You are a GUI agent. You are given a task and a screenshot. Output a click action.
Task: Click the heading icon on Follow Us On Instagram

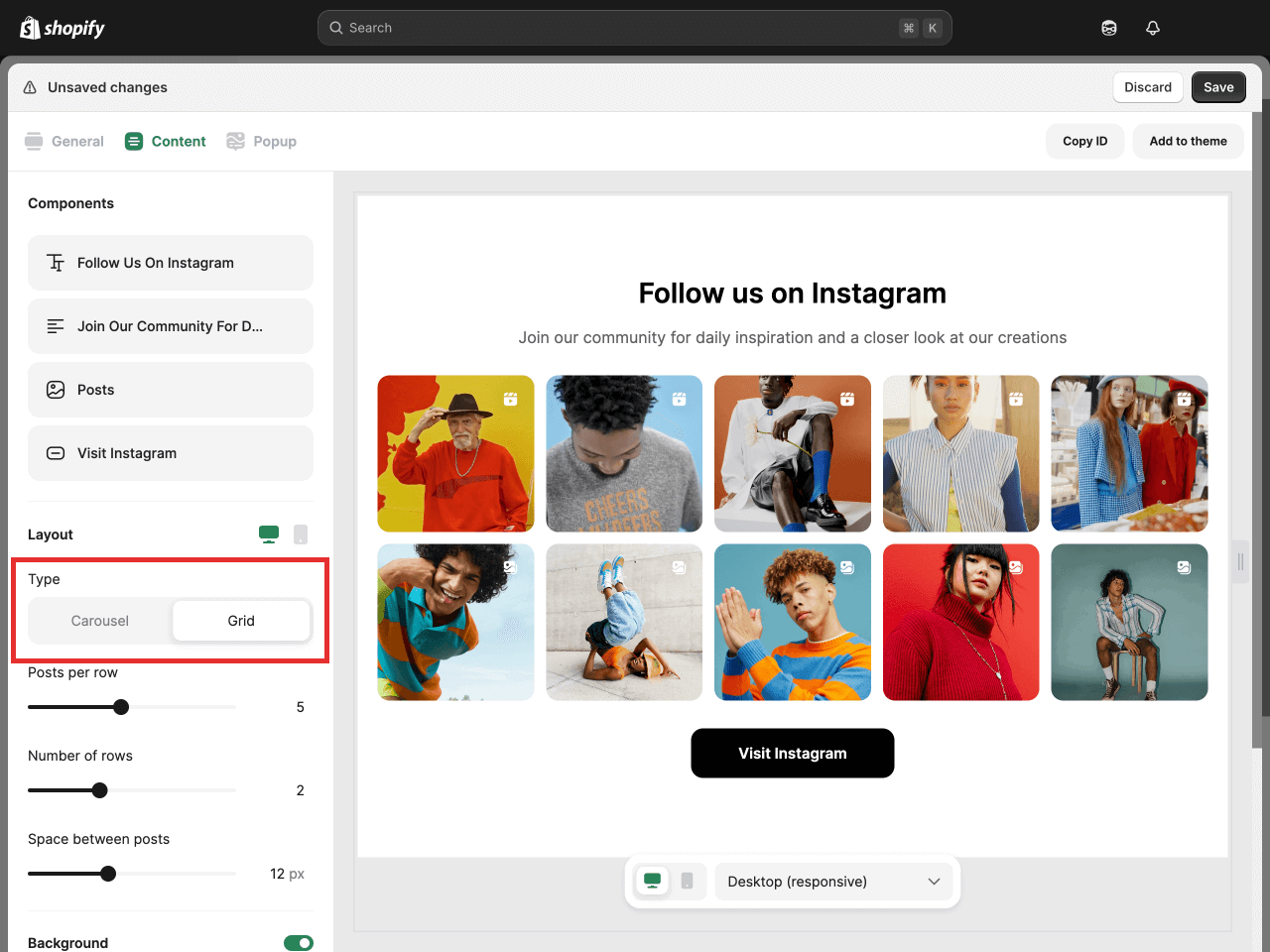coord(56,262)
